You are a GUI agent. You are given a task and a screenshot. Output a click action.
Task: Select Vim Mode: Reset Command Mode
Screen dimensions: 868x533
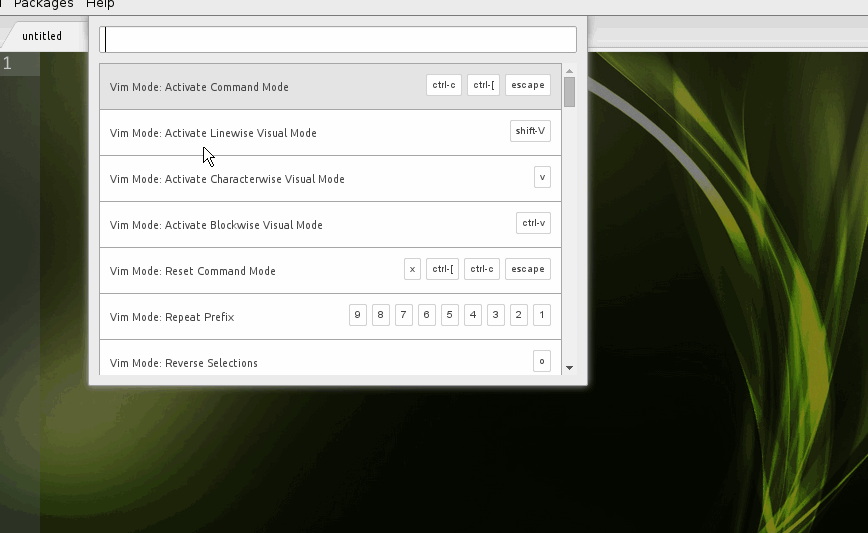click(x=330, y=271)
